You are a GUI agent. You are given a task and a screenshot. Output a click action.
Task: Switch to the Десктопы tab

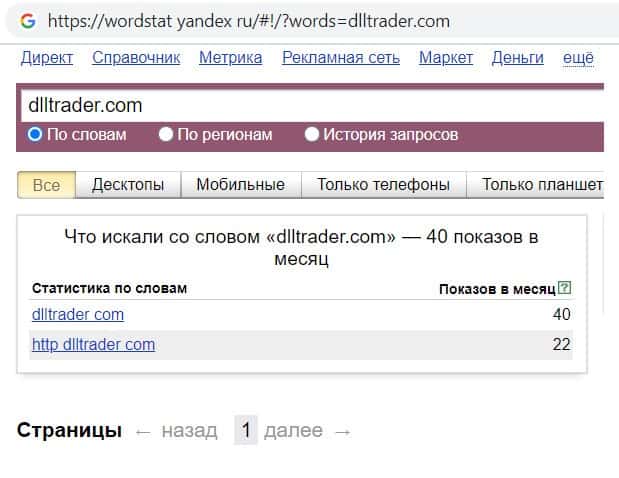(x=128, y=185)
